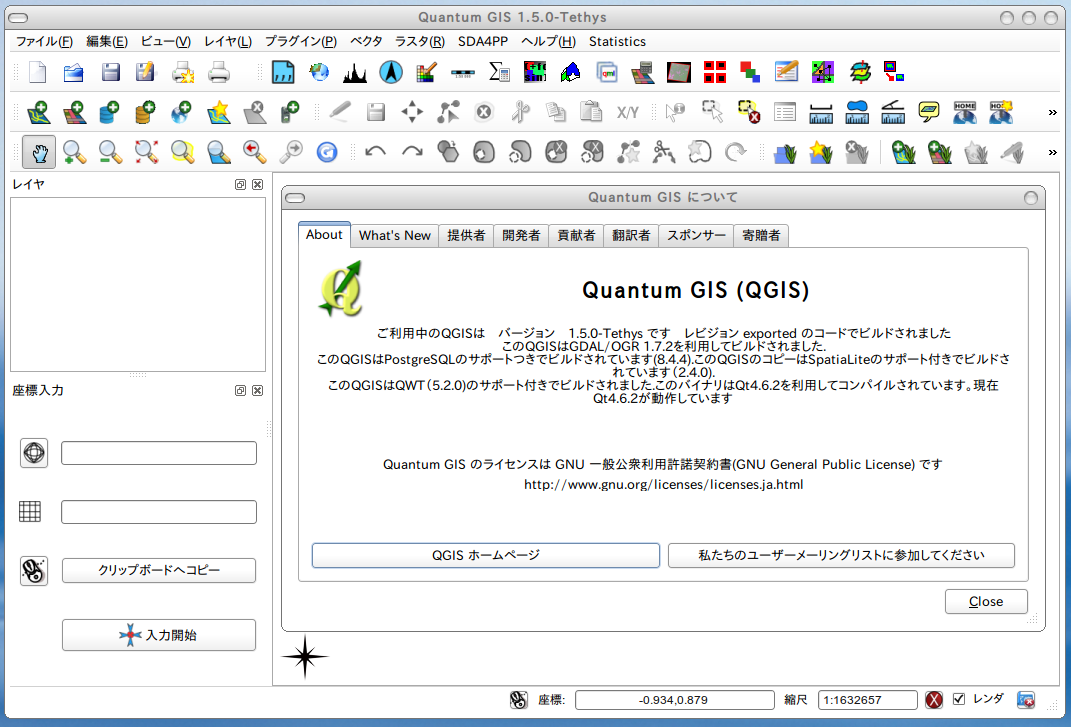Select the Zoom In magnifier tool
Viewport: 1071px width, 727px height.
(x=74, y=152)
